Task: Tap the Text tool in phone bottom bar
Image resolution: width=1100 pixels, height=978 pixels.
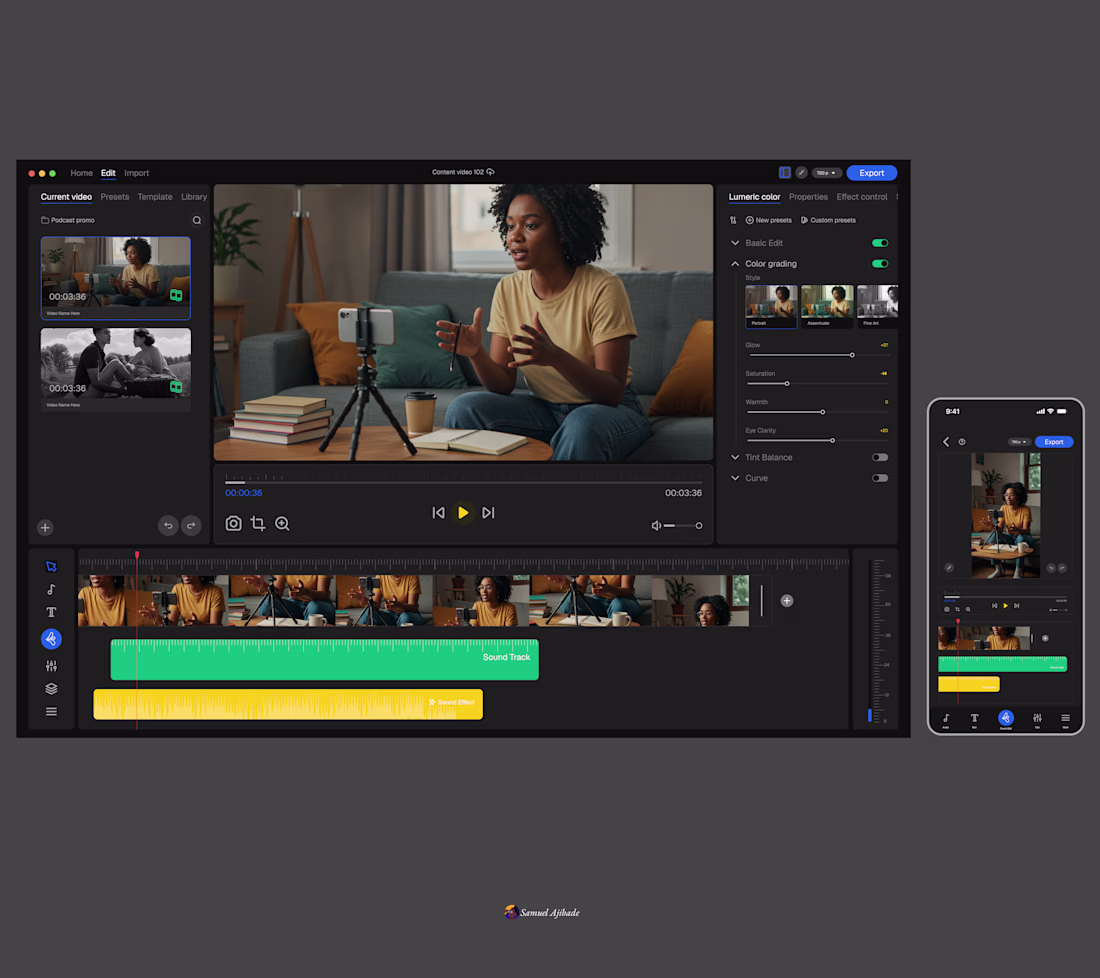Action: 974,718
